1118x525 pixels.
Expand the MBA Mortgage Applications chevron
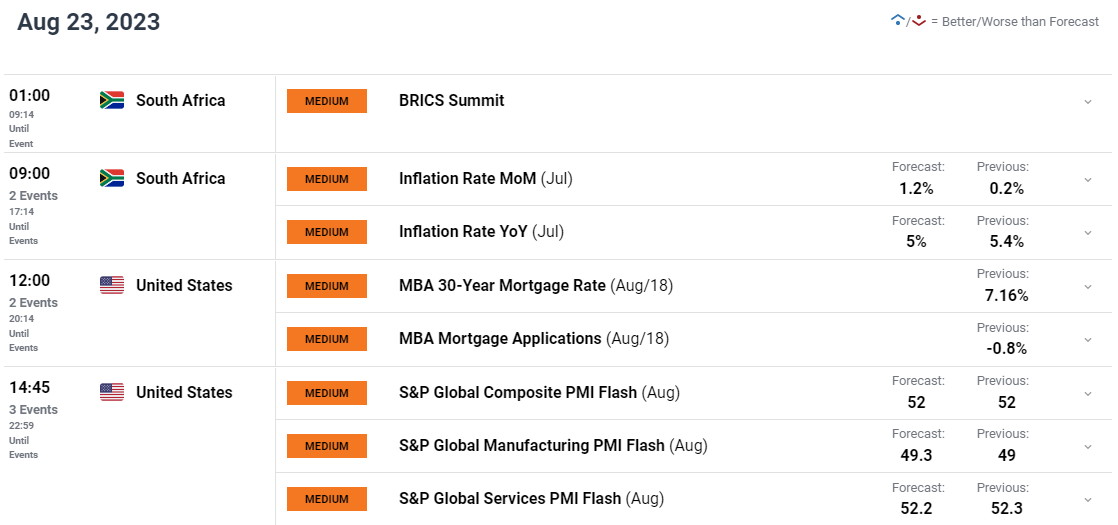coord(1088,340)
